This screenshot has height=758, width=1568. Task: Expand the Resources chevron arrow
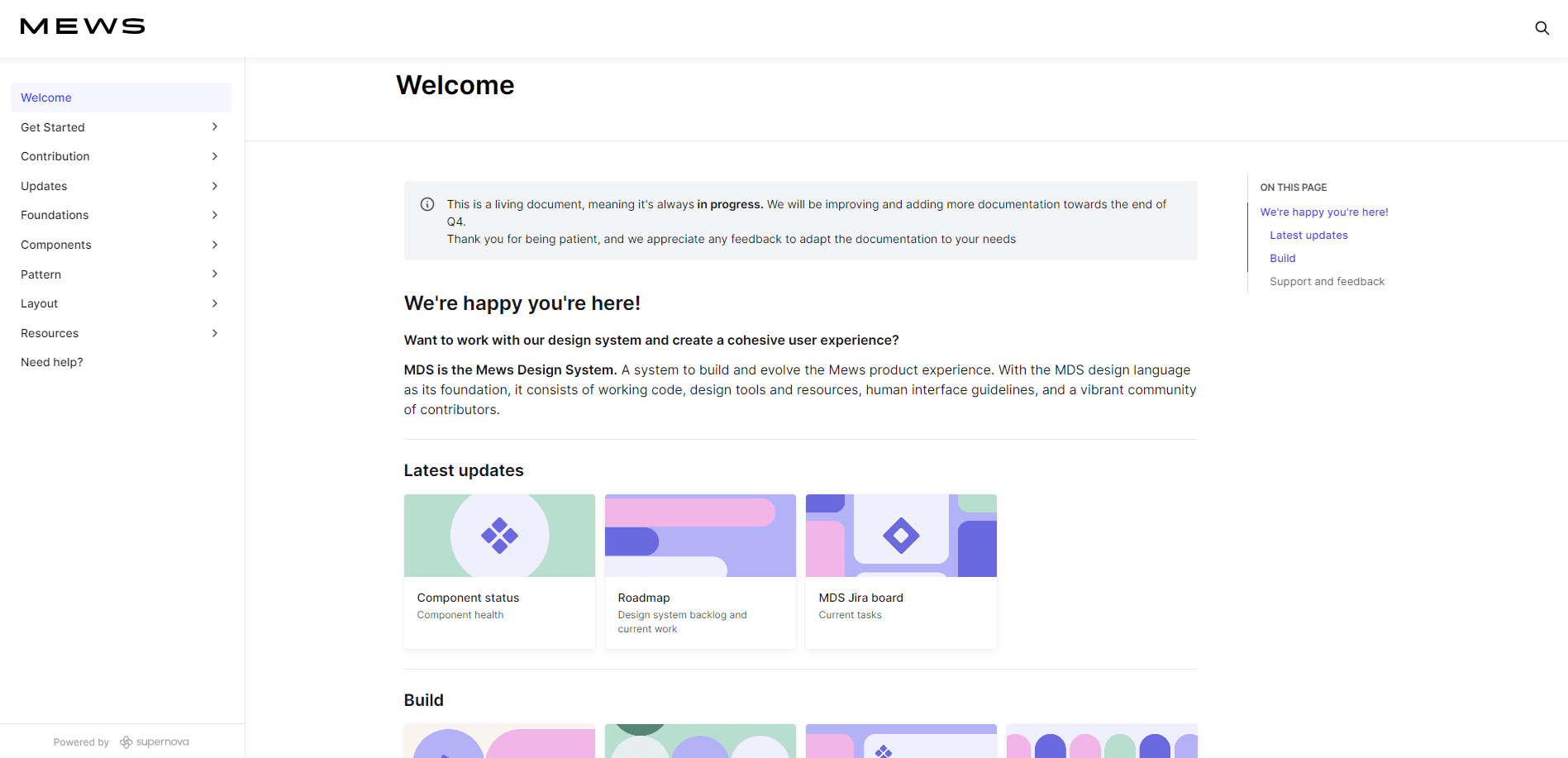[215, 333]
